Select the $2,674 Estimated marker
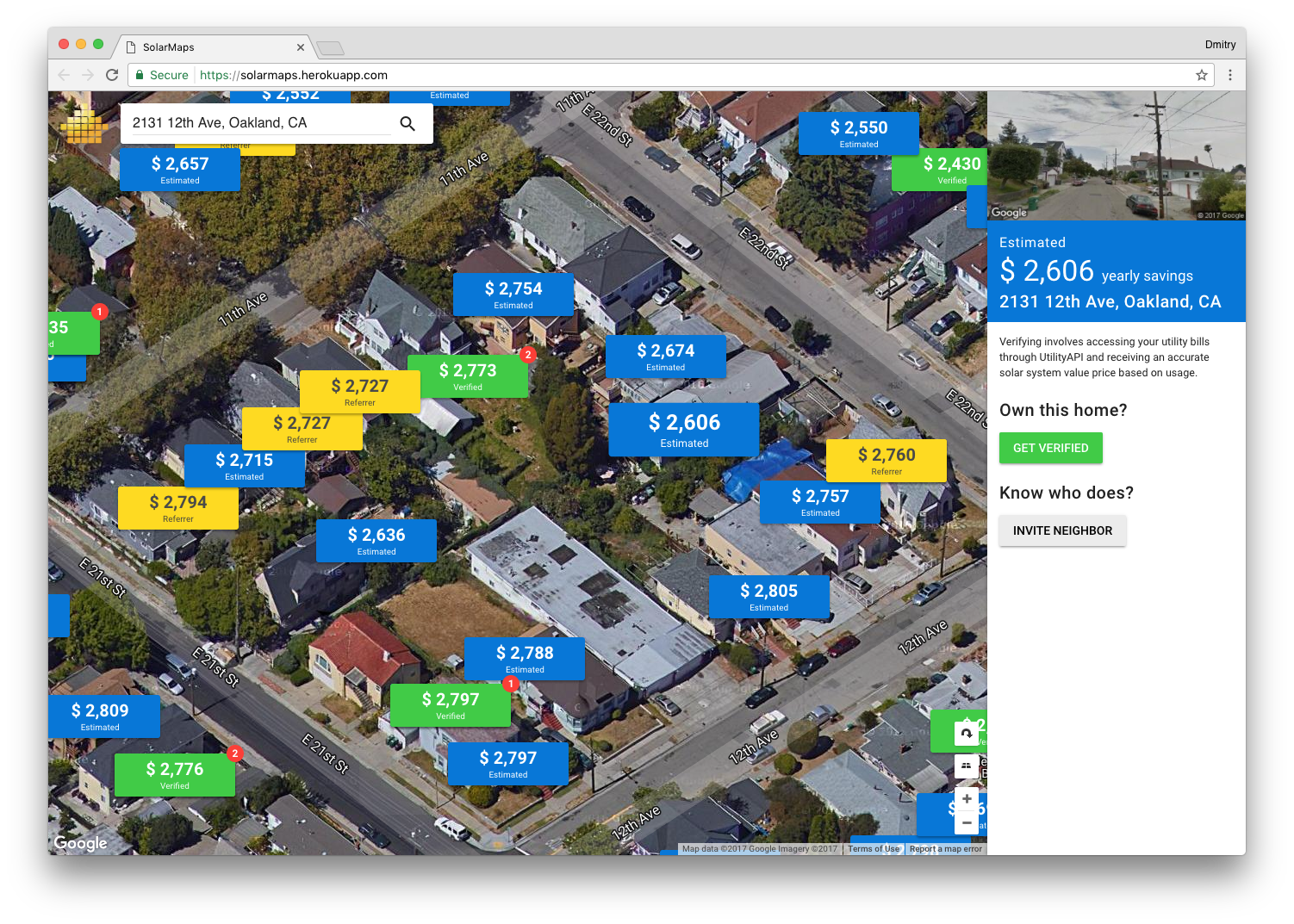Image resolution: width=1294 pixels, height=924 pixels. [x=666, y=357]
